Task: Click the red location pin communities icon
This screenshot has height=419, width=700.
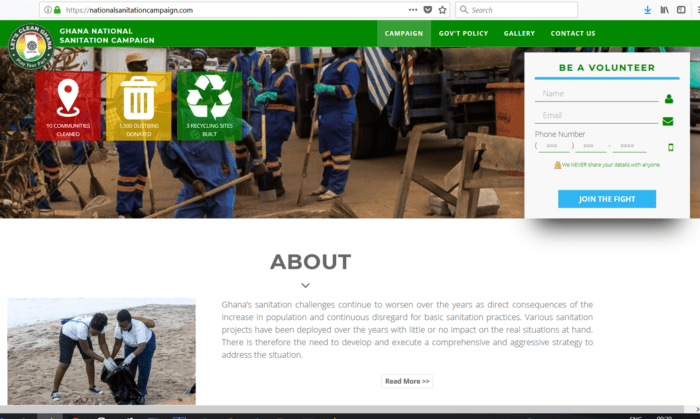Action: (x=68, y=98)
